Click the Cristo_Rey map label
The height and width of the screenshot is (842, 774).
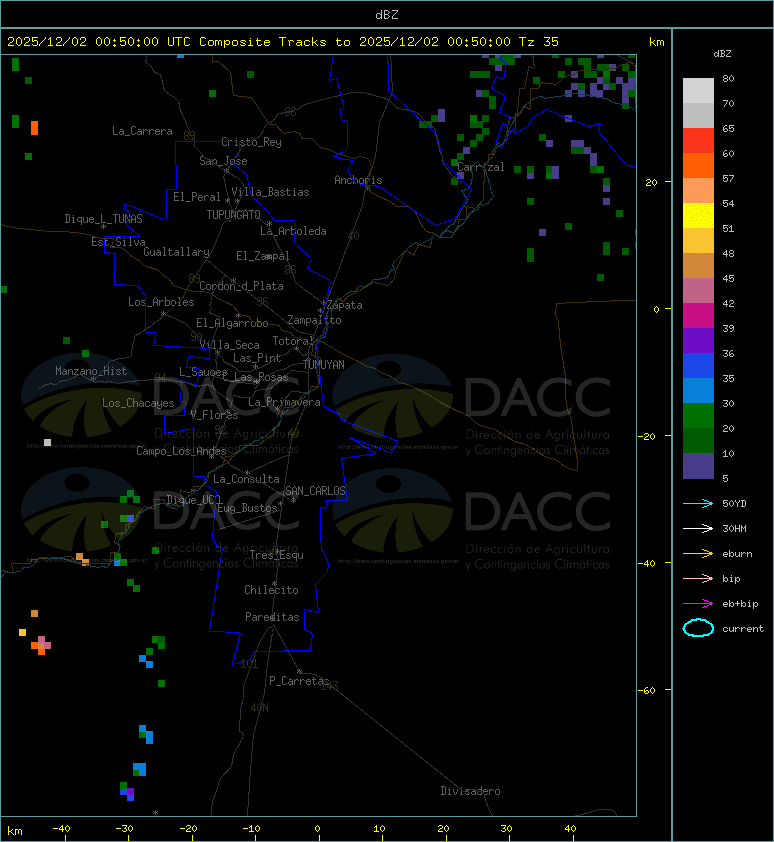(251, 142)
